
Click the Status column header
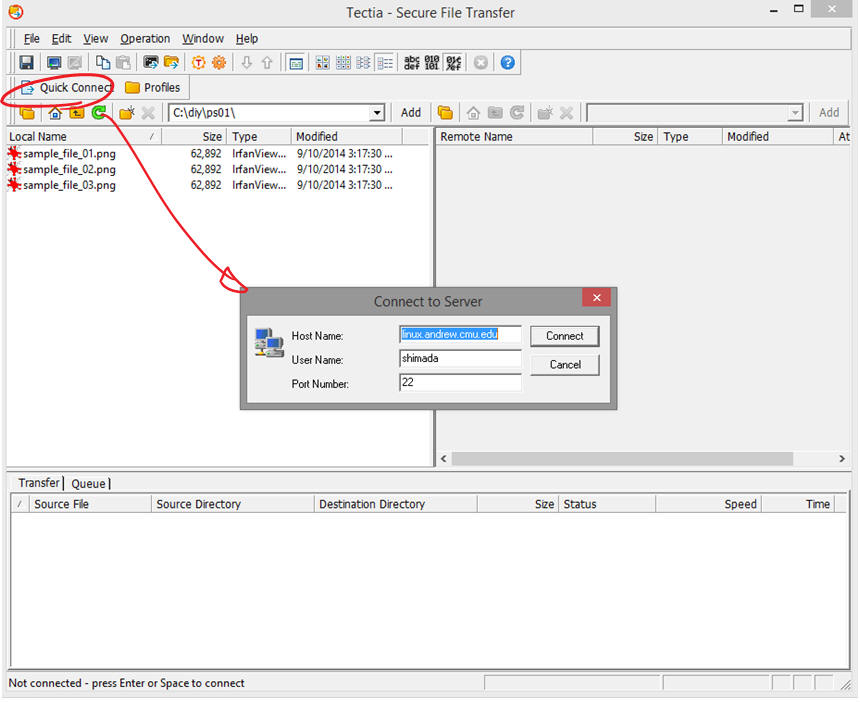coord(607,504)
